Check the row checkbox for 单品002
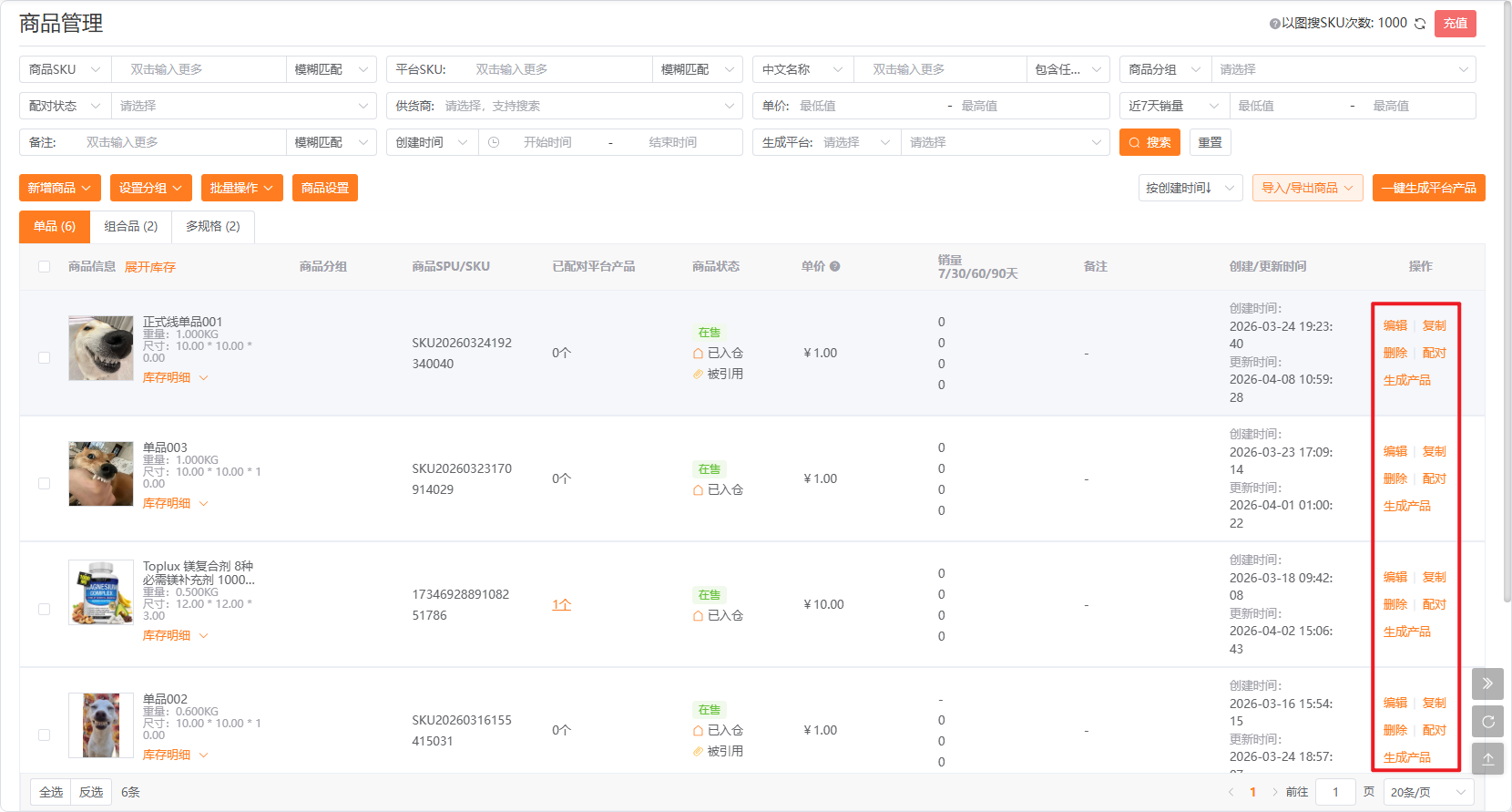Screen dimensions: 1512x812 click(44, 735)
